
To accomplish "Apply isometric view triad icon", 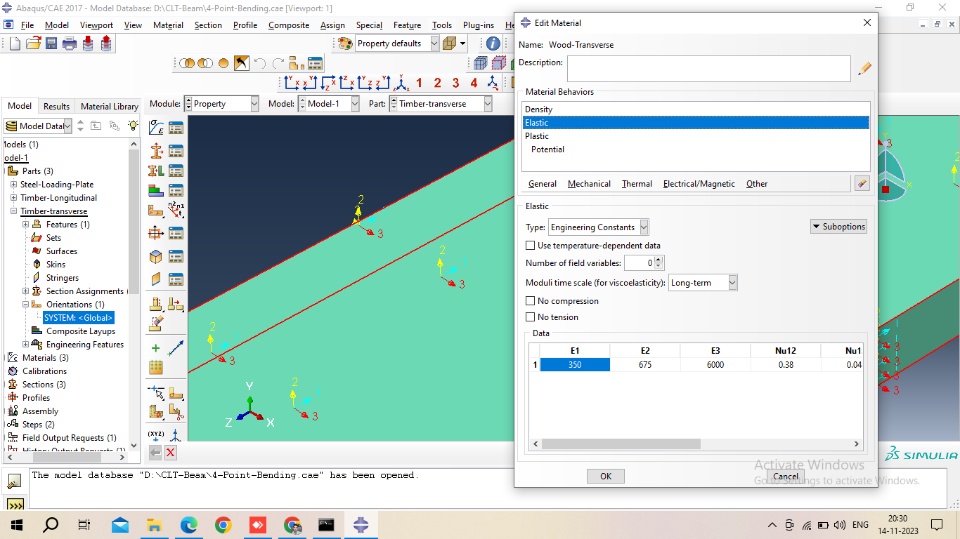I will 402,83.
